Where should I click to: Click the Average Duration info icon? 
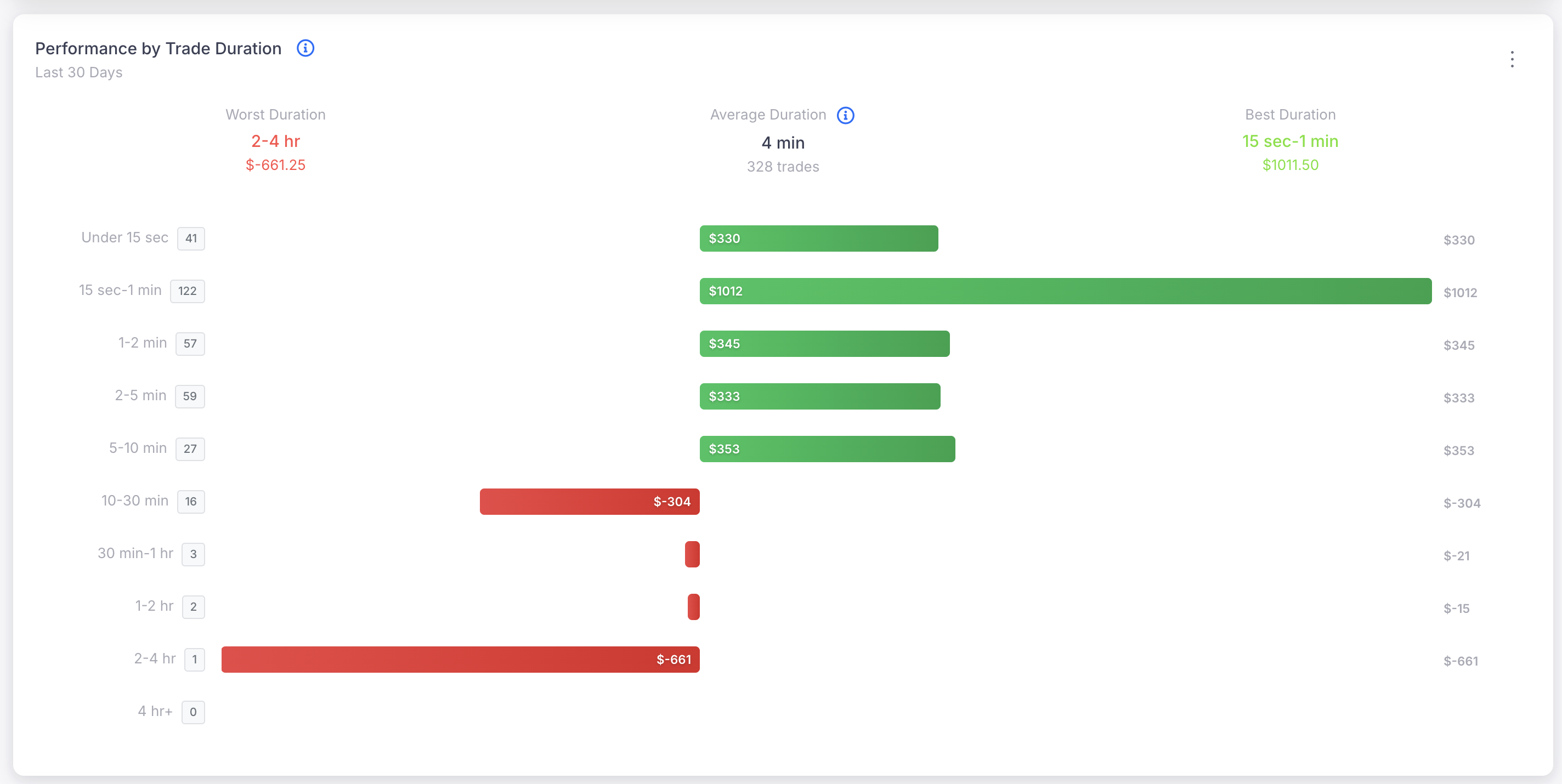(845, 115)
